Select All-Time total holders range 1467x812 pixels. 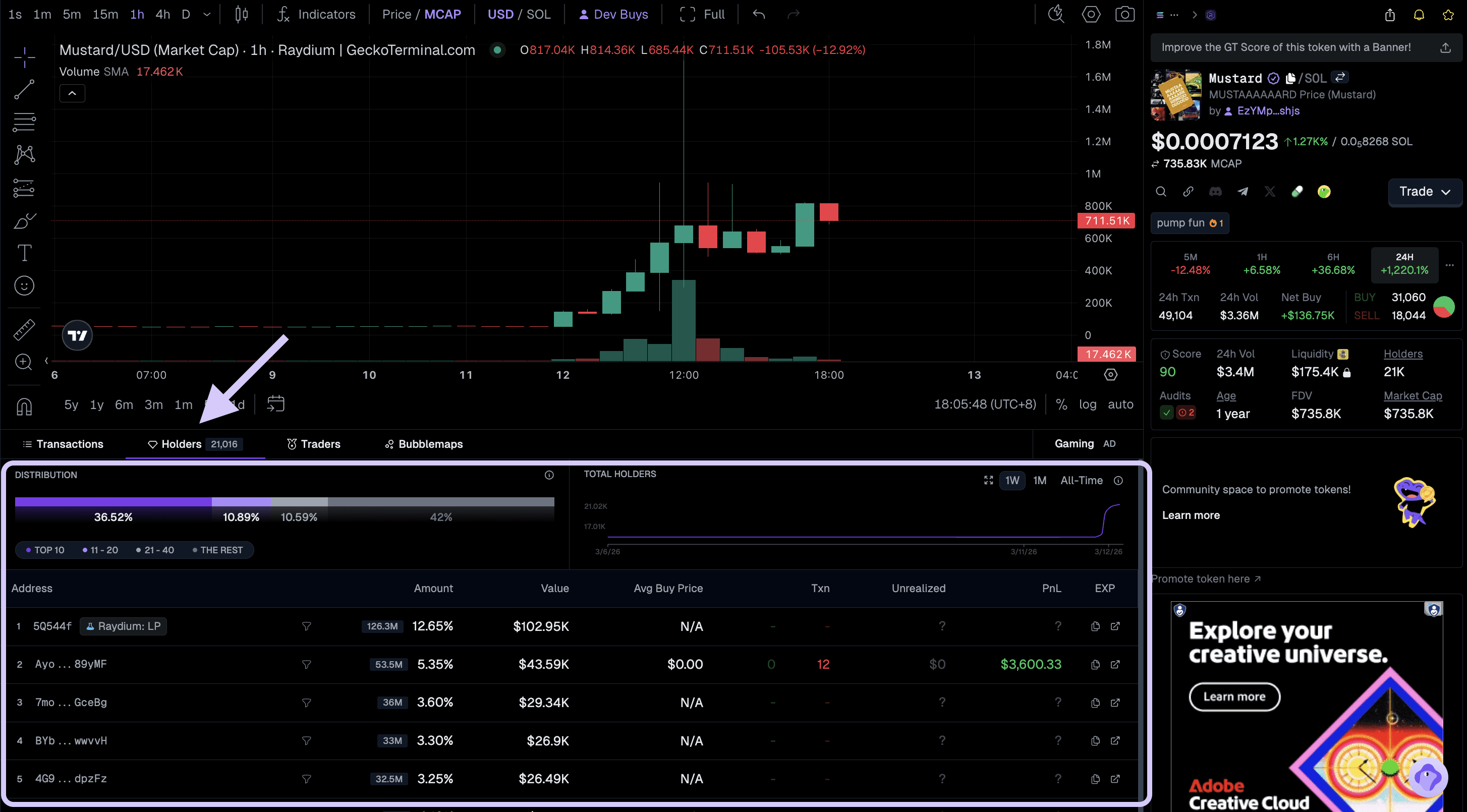coord(1081,481)
